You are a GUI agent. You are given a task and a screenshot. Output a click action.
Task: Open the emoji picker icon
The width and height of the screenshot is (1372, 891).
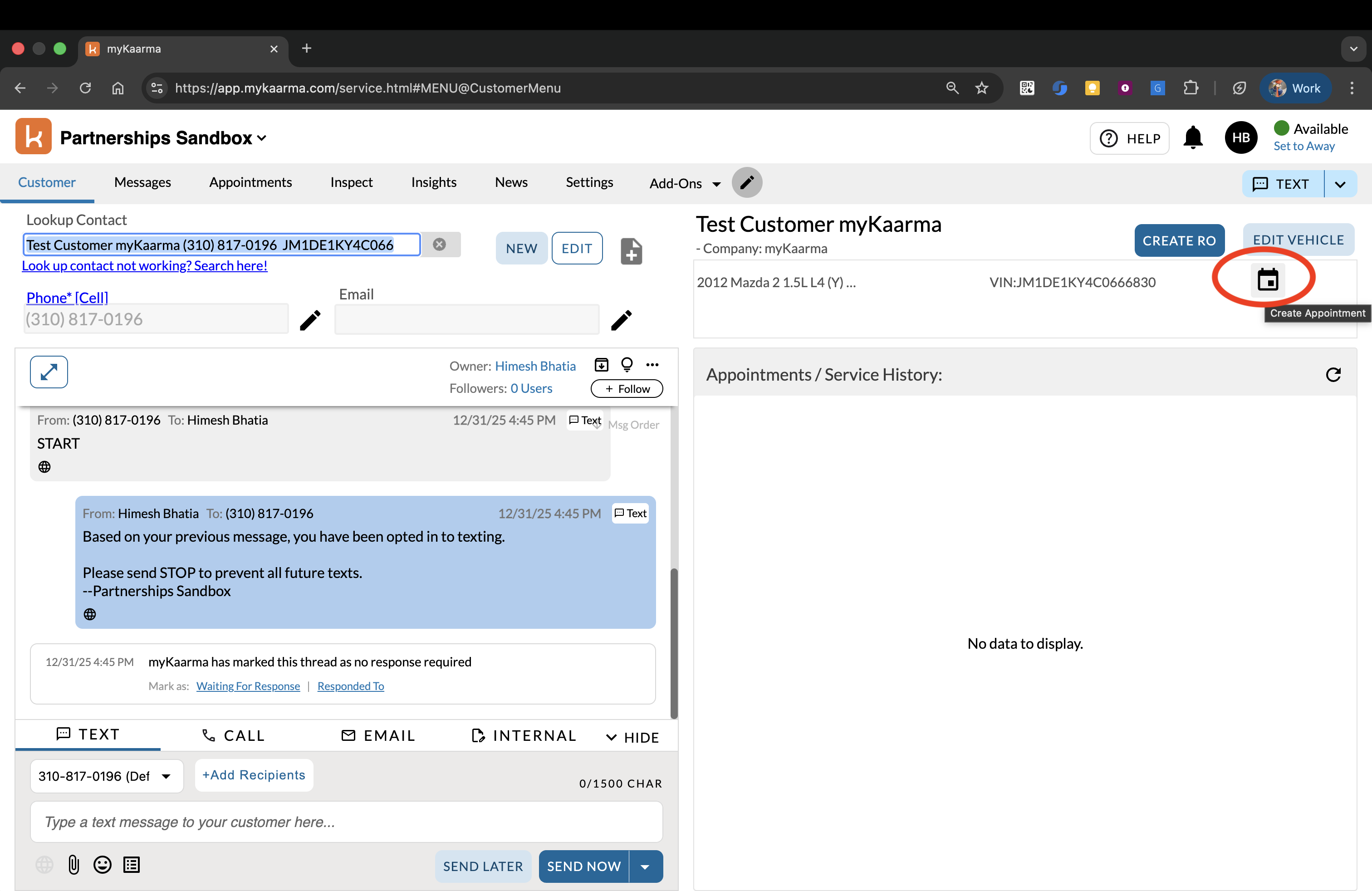coord(102,864)
